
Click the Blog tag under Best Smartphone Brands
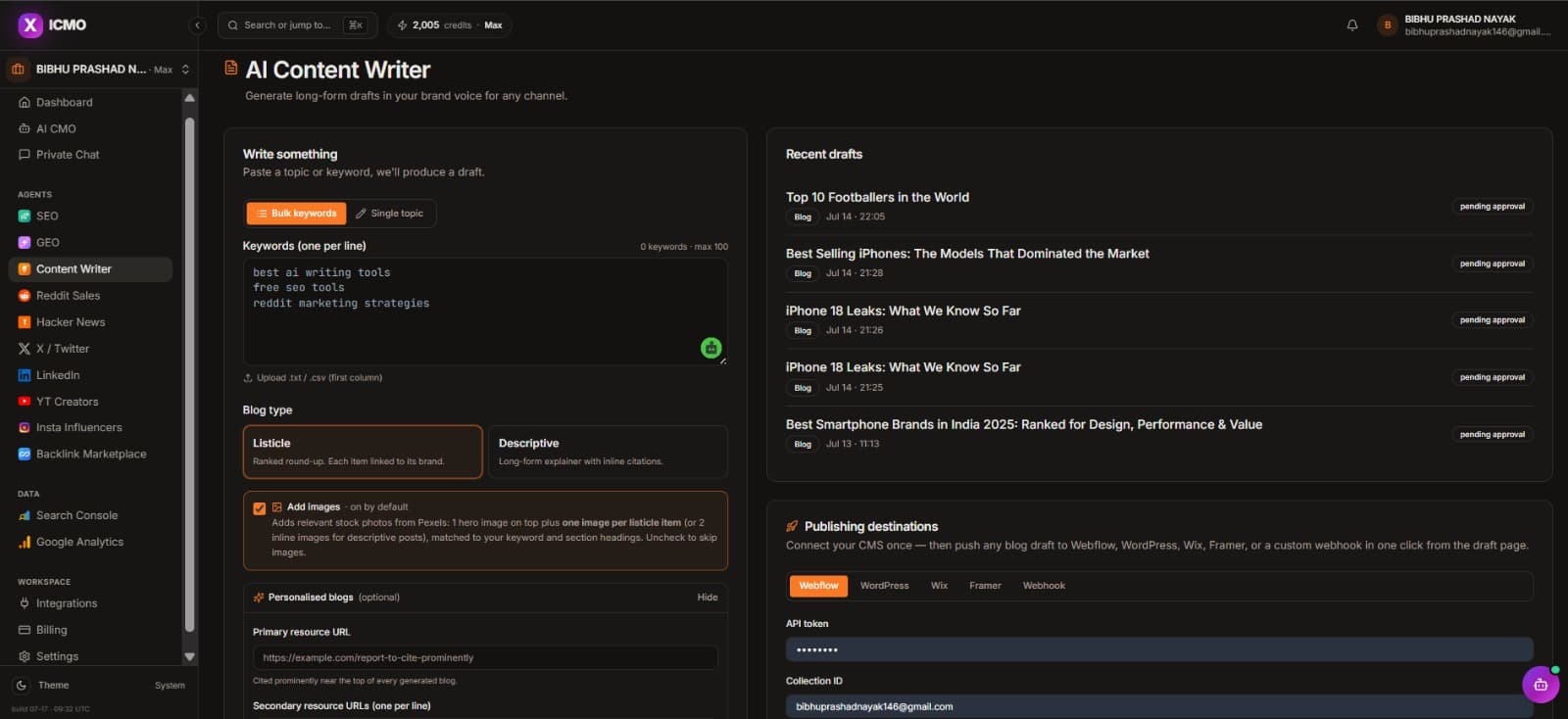click(803, 445)
